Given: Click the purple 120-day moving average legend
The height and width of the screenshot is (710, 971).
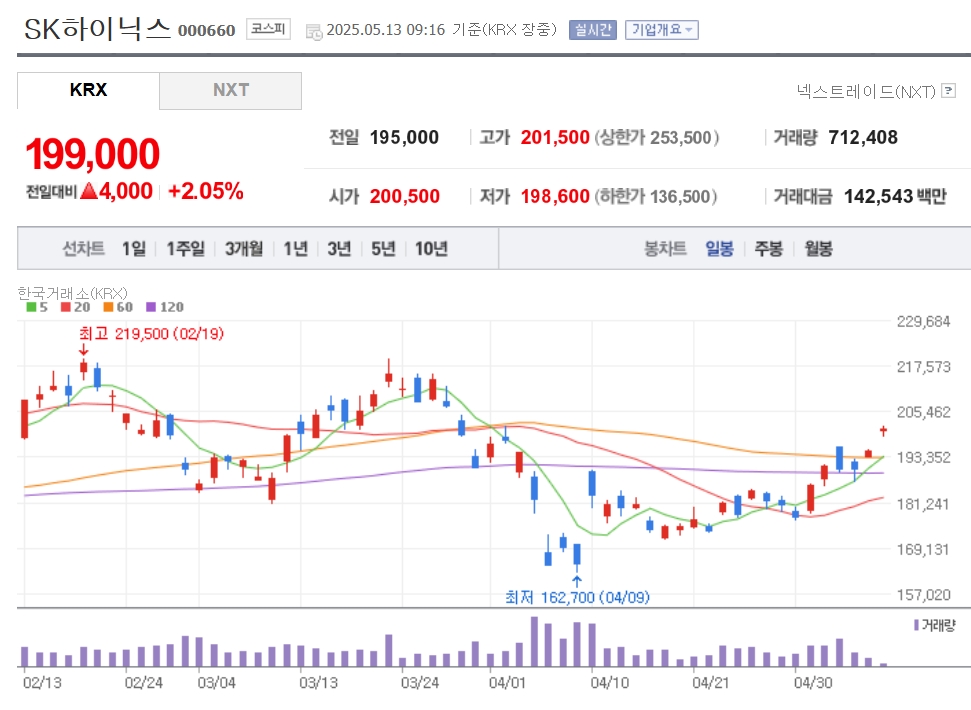Looking at the screenshot, I should point(165,307).
